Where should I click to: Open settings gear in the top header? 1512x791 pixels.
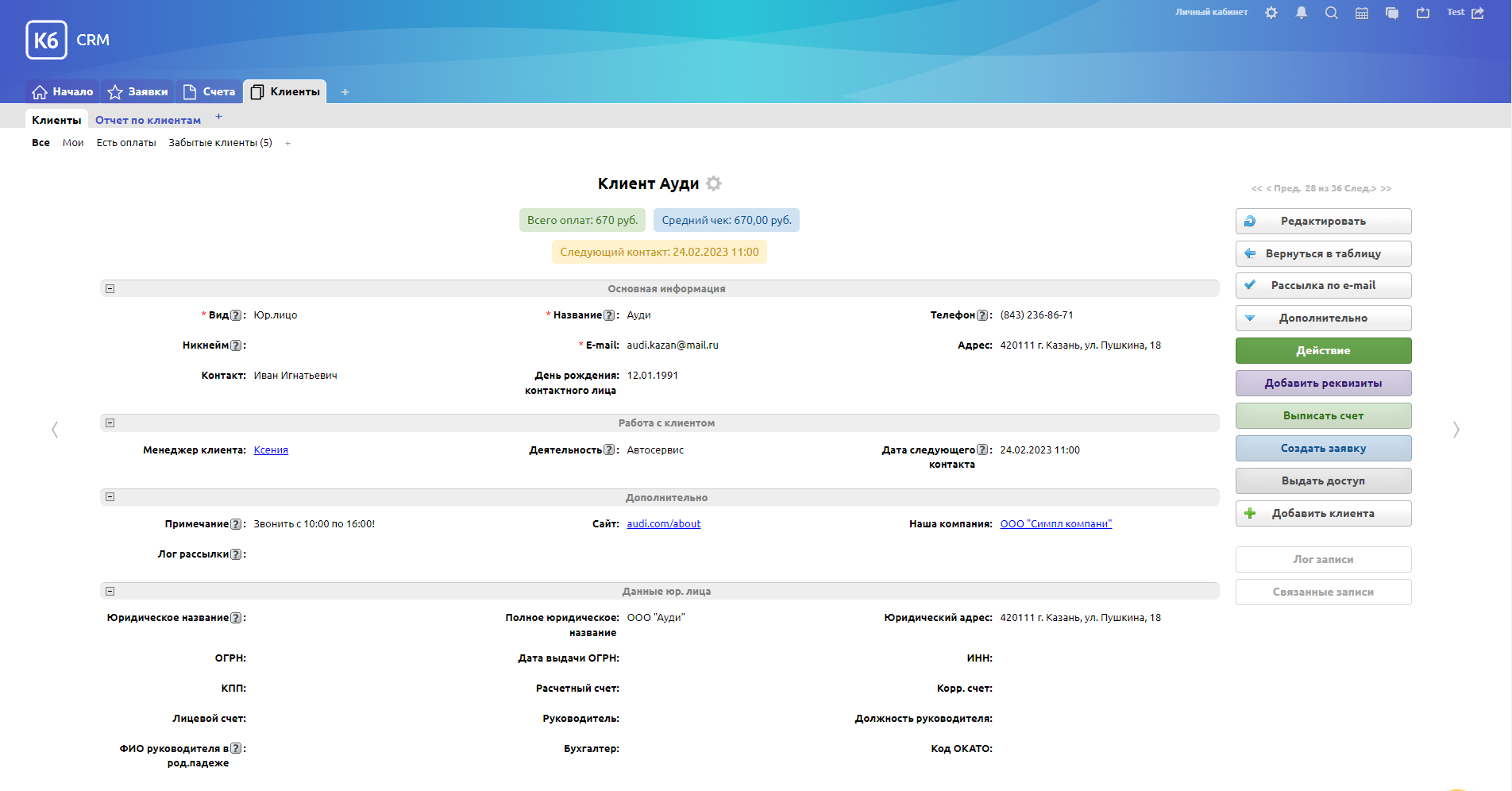1271,13
